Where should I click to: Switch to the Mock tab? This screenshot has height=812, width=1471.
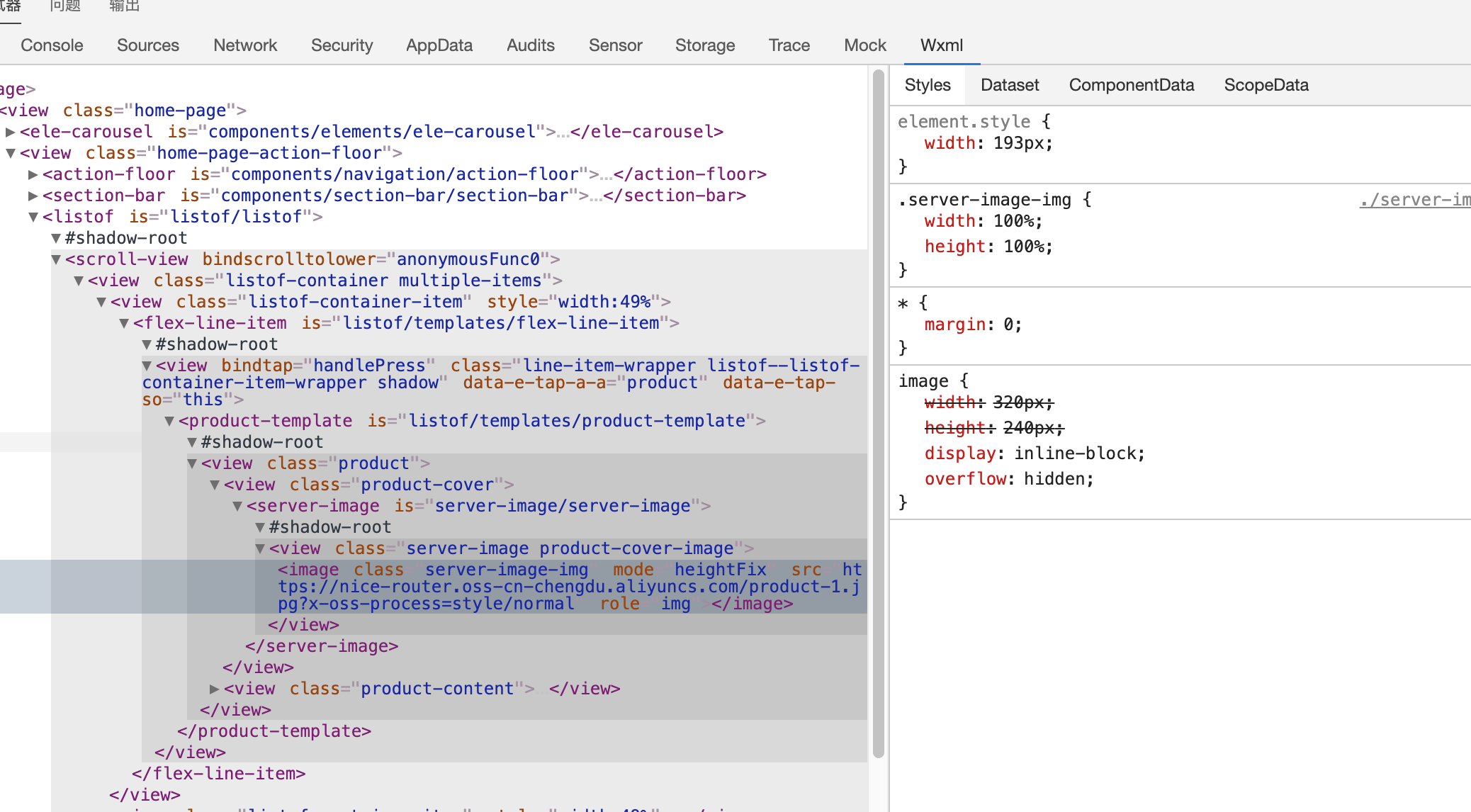click(x=864, y=45)
